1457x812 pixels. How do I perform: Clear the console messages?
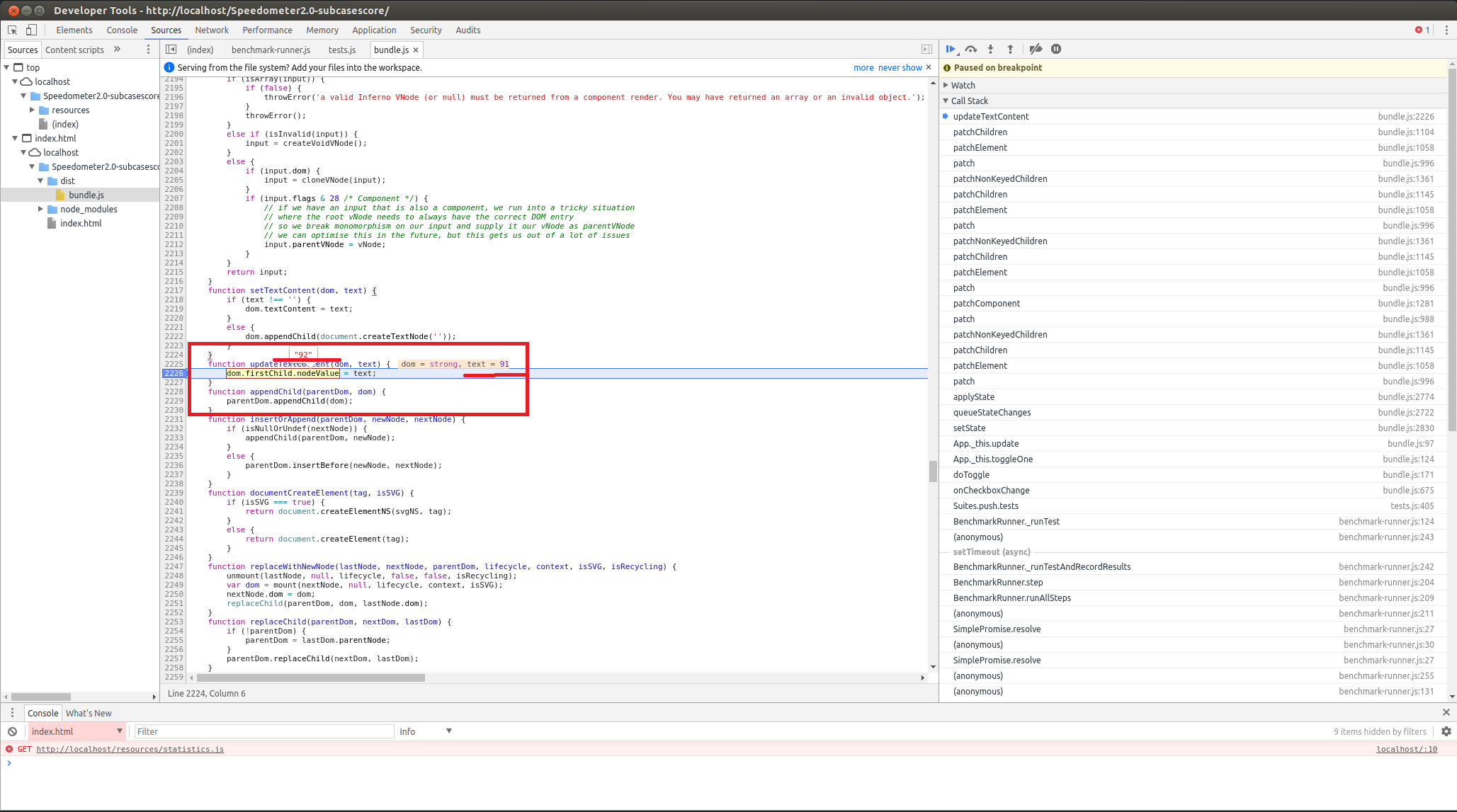(12, 731)
